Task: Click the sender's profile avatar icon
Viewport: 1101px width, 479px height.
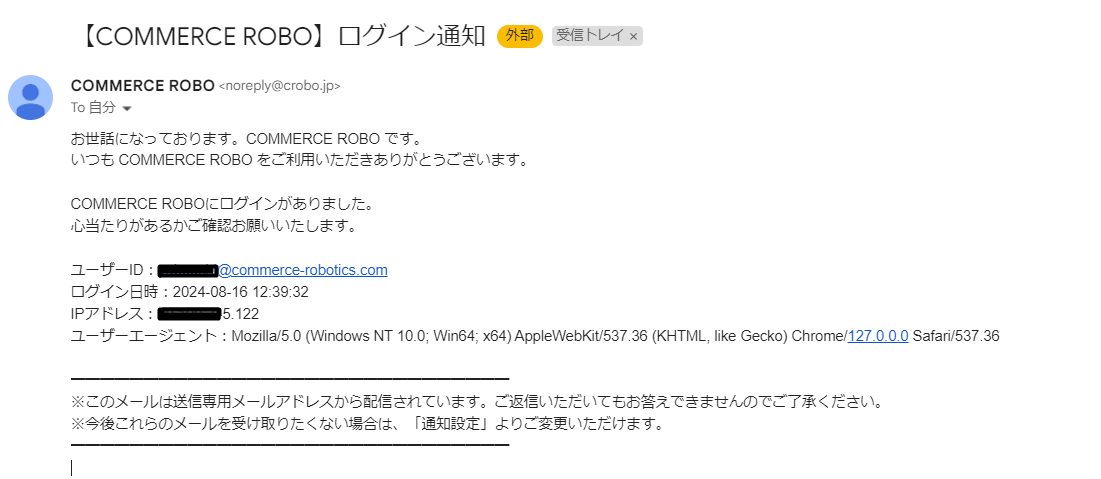Action: (30, 97)
